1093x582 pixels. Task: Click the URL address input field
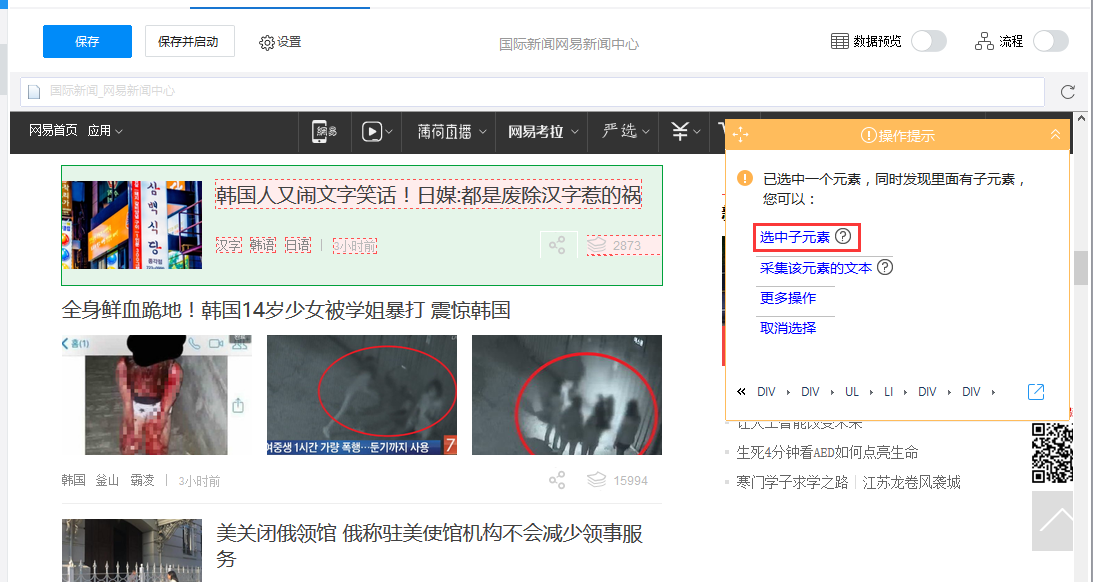(533, 91)
